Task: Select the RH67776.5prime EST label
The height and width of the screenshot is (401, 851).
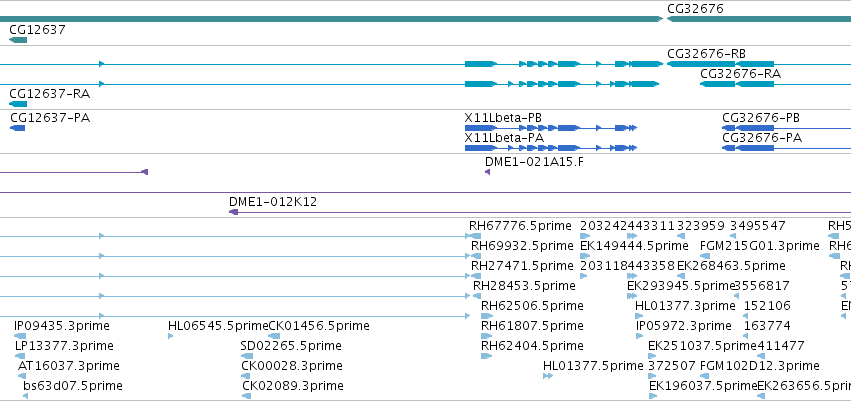Action: coord(520,226)
